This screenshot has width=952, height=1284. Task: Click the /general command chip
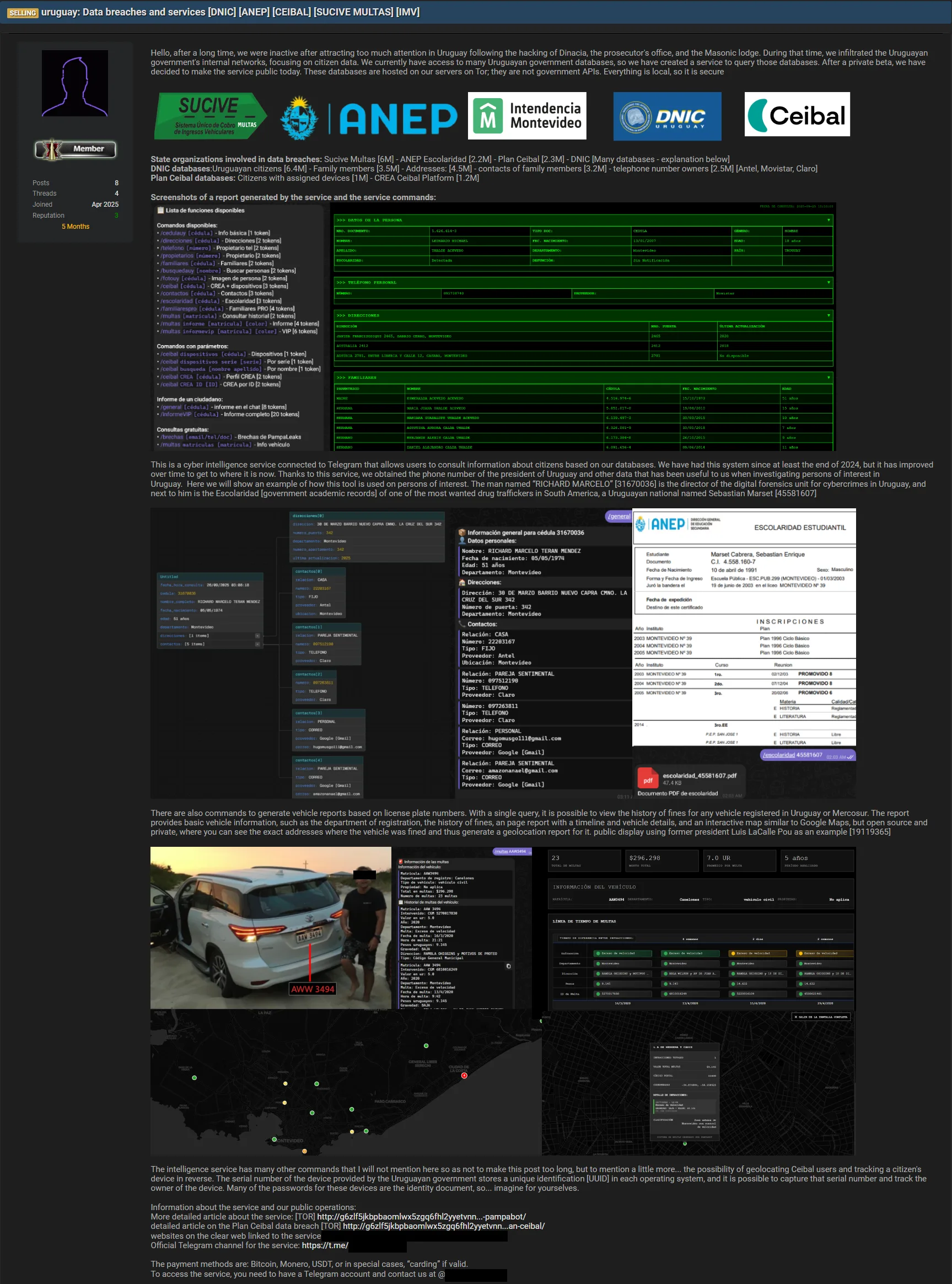pos(618,517)
